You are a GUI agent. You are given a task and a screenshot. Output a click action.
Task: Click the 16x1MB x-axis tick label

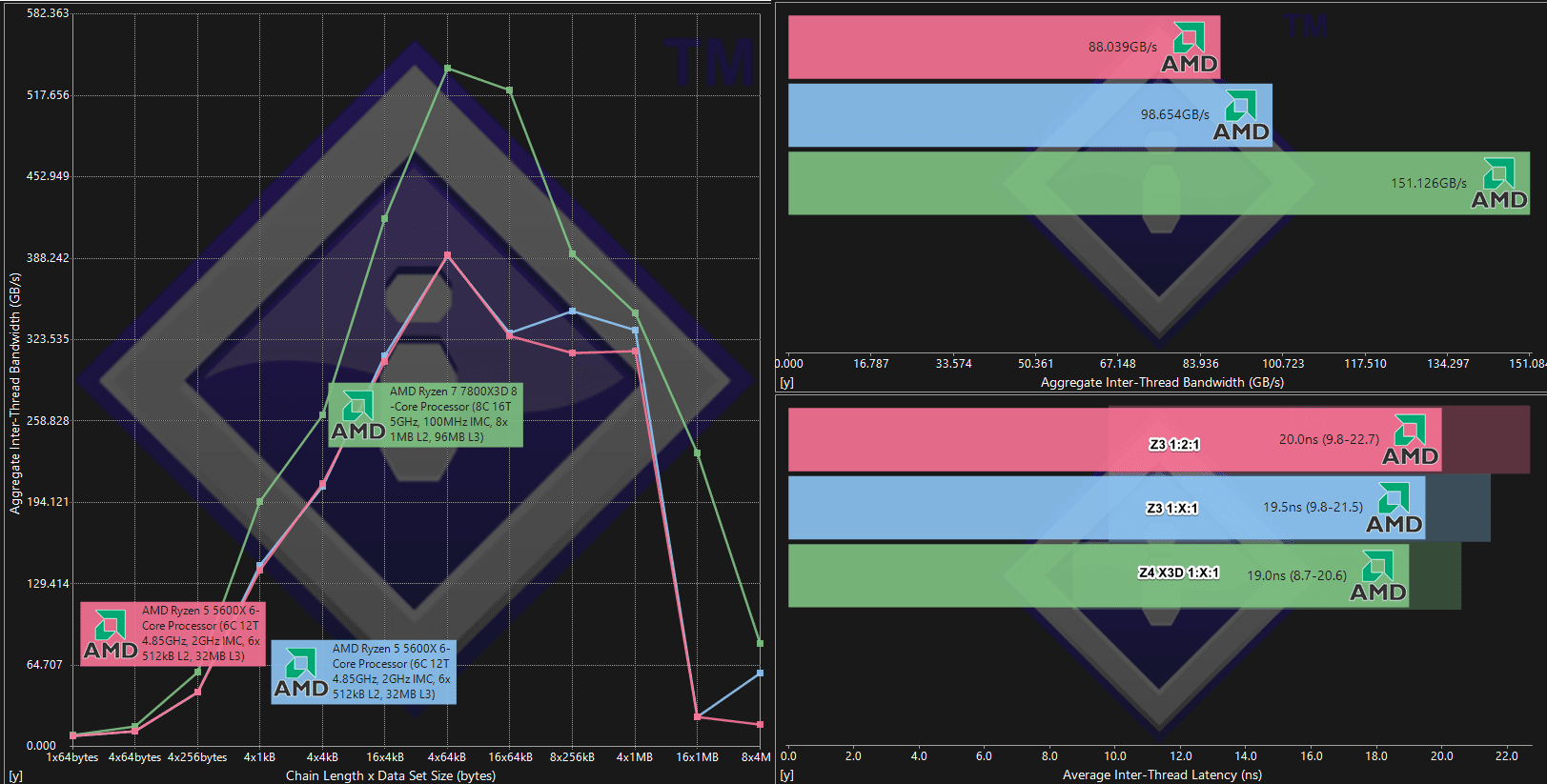point(697,757)
